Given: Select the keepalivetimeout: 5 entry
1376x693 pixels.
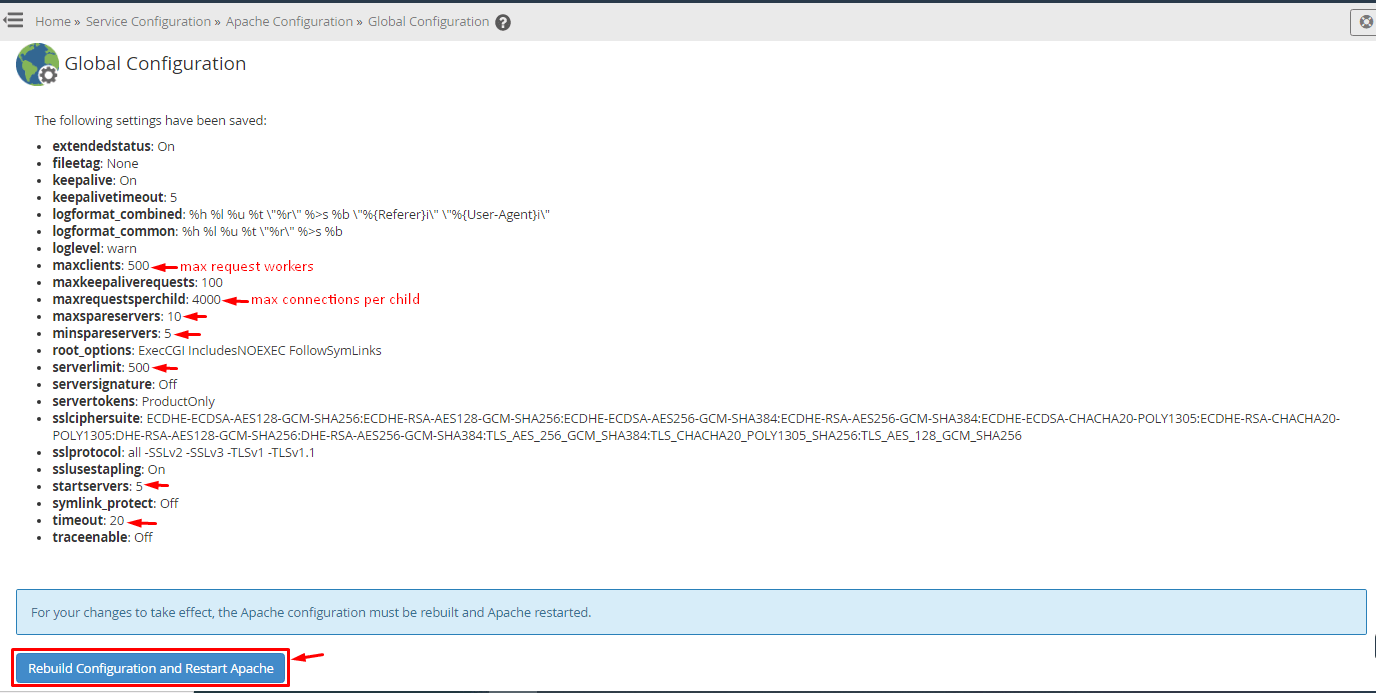Looking at the screenshot, I should (115, 197).
